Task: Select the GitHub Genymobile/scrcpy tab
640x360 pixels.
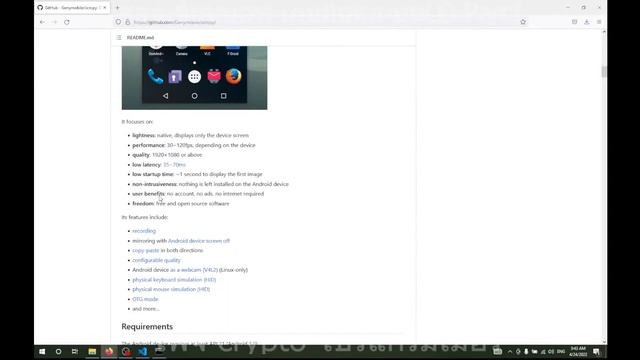Action: coord(71,8)
